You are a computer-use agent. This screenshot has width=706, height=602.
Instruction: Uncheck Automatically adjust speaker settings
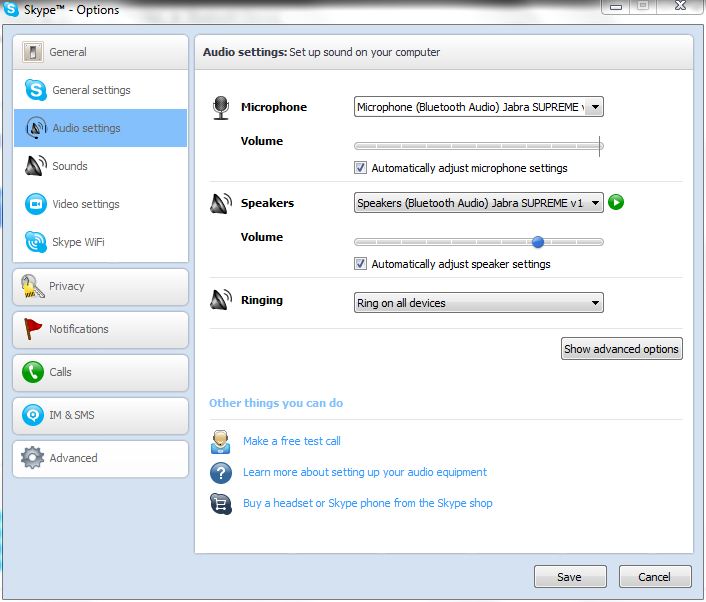tap(360, 263)
